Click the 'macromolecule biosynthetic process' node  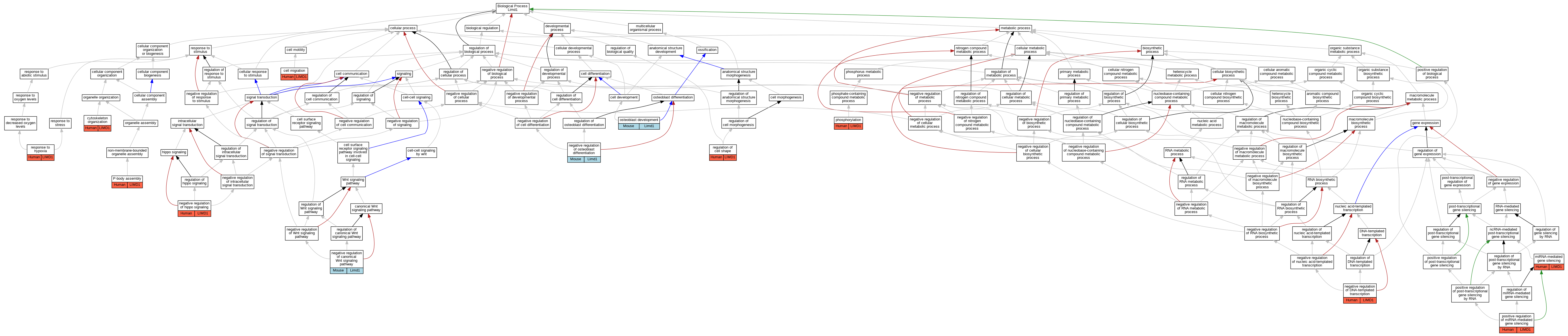pyautogui.click(x=1361, y=123)
